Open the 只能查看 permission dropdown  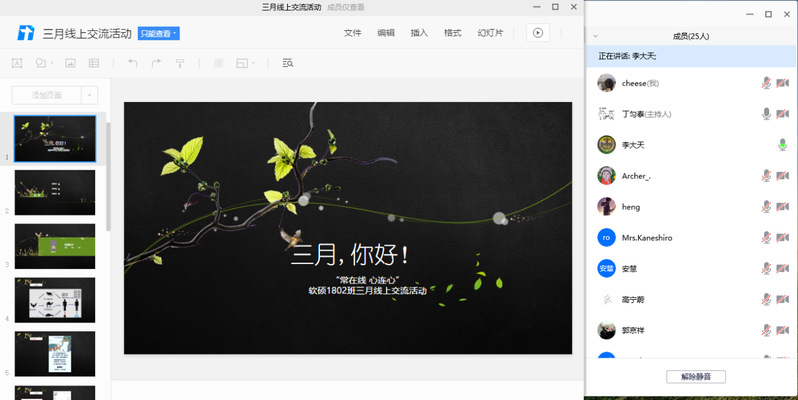pos(159,33)
